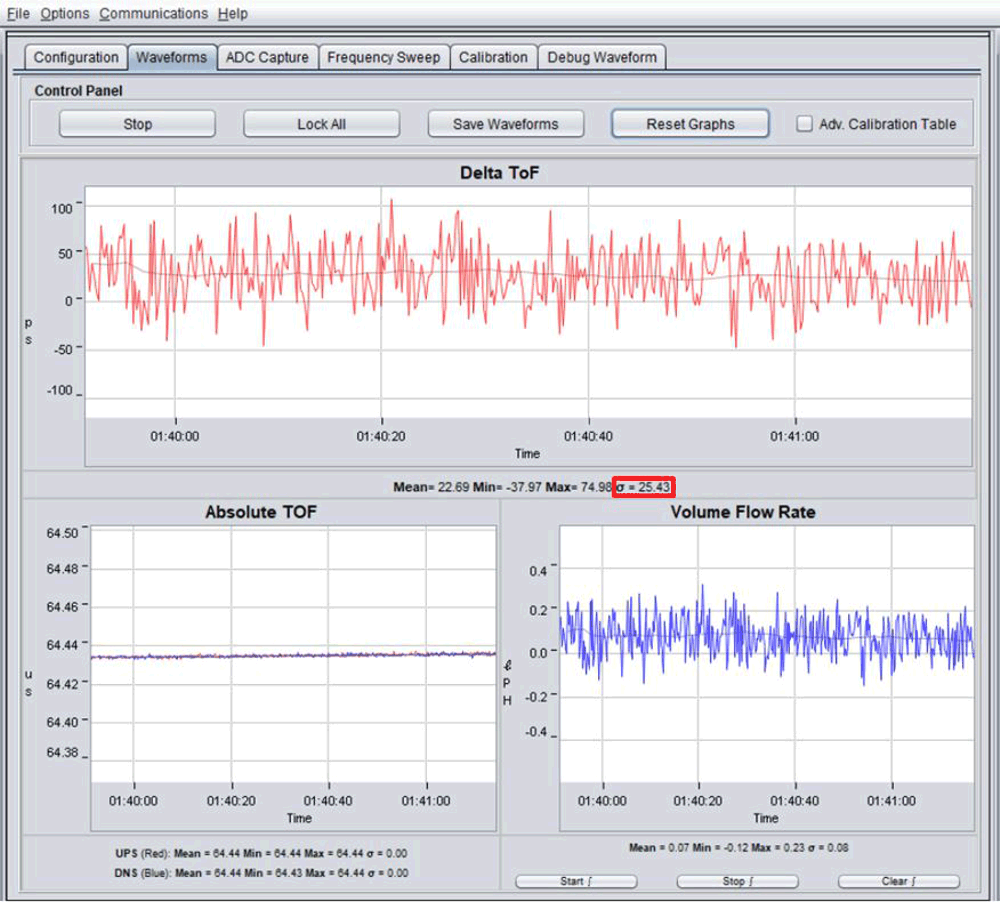Open the ADC Capture tab
The height and width of the screenshot is (902, 1000).
pyautogui.click(x=267, y=57)
